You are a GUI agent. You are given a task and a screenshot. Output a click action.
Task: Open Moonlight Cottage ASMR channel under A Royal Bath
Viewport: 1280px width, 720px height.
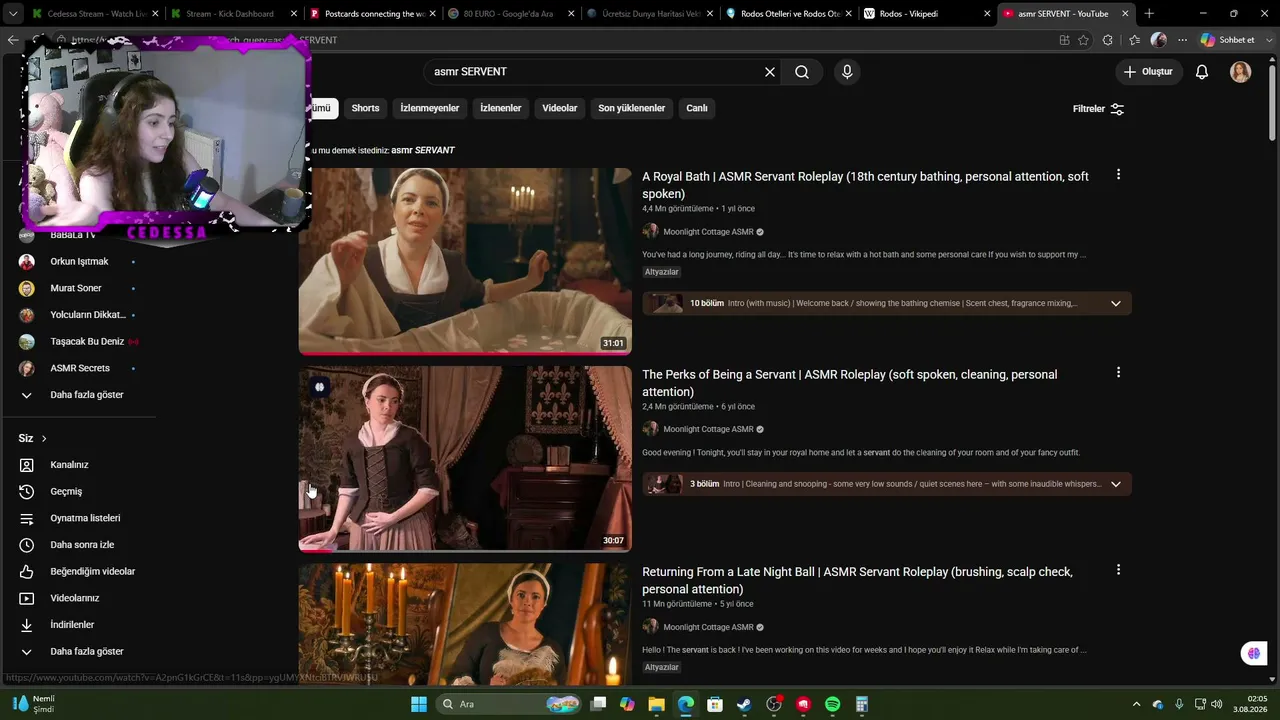(708, 232)
